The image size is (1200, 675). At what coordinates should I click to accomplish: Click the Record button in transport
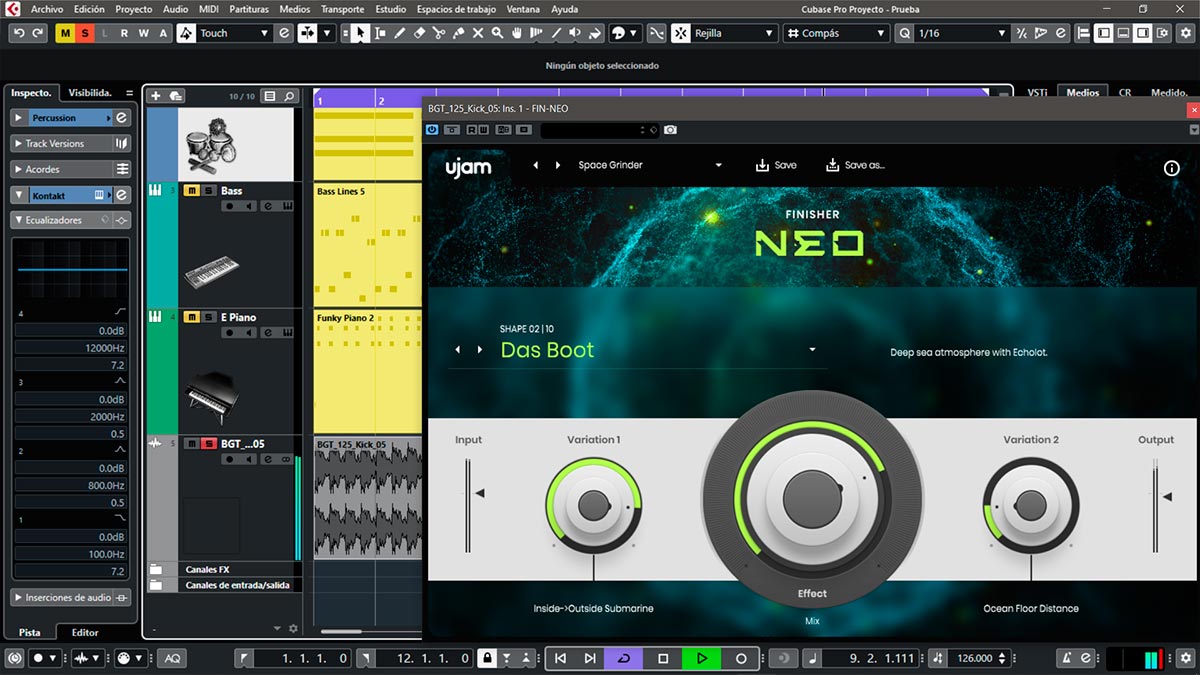tap(741, 658)
